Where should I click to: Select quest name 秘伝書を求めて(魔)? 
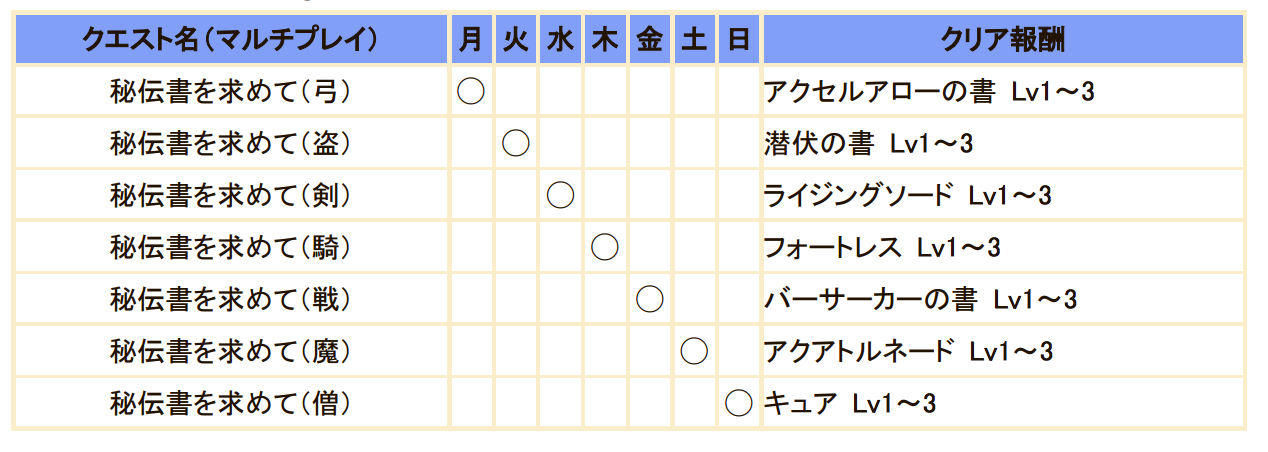(x=231, y=351)
